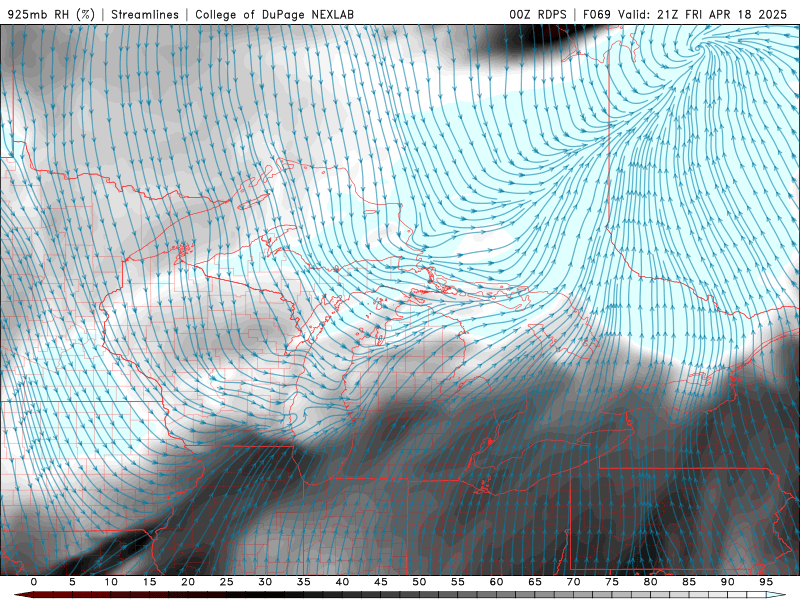Click the "60" colorbar scale label

pyautogui.click(x=496, y=582)
